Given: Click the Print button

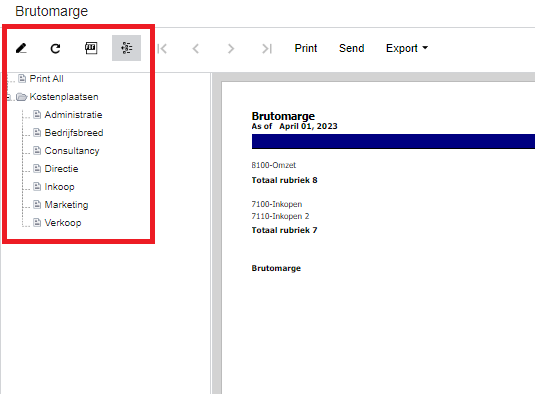Looking at the screenshot, I should (306, 48).
